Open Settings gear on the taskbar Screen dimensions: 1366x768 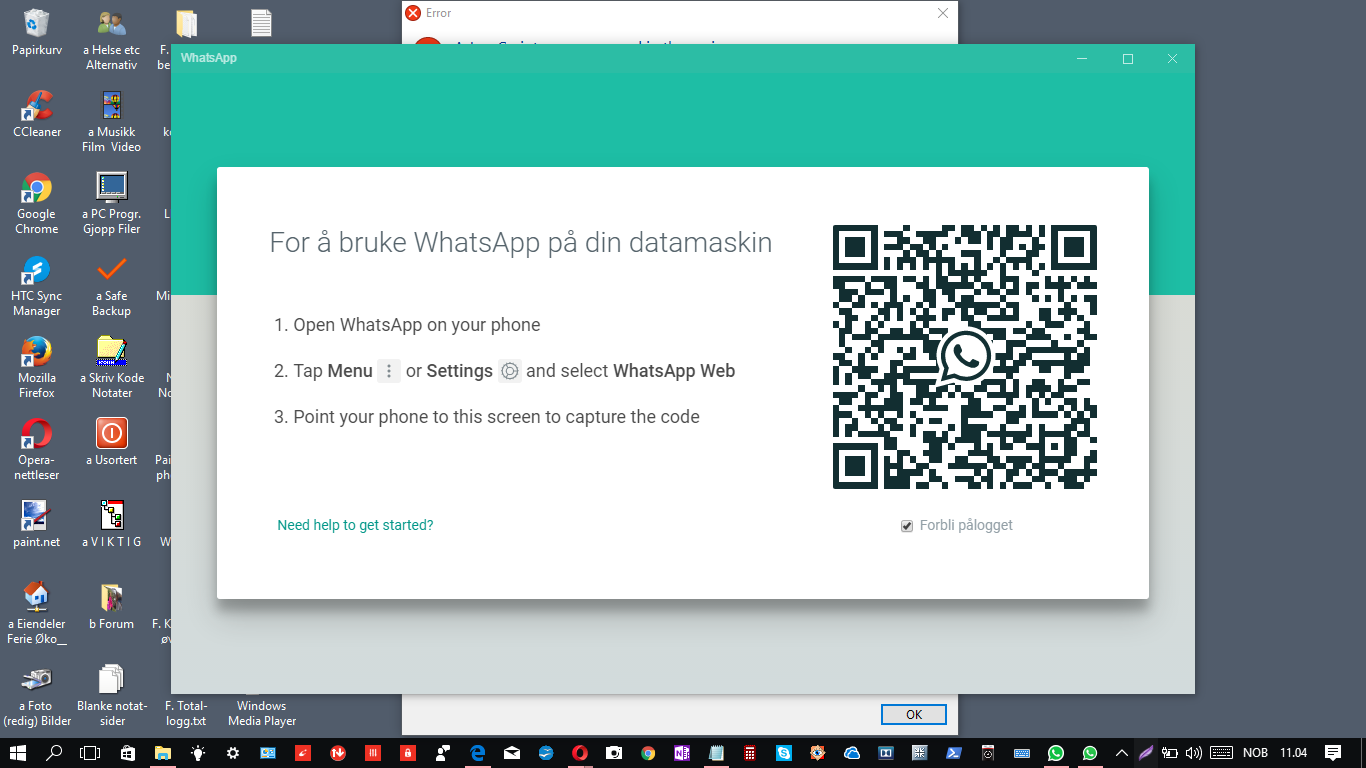coord(233,752)
